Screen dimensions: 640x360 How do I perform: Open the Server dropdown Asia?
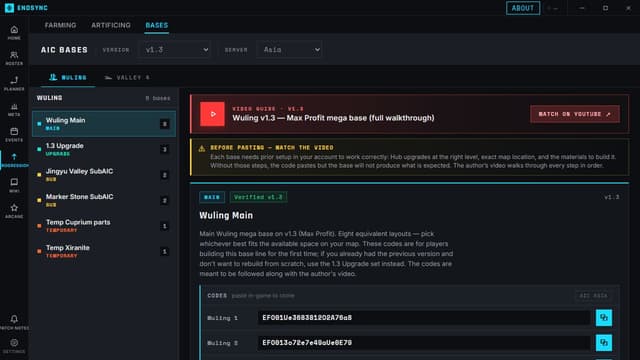pyautogui.click(x=289, y=49)
